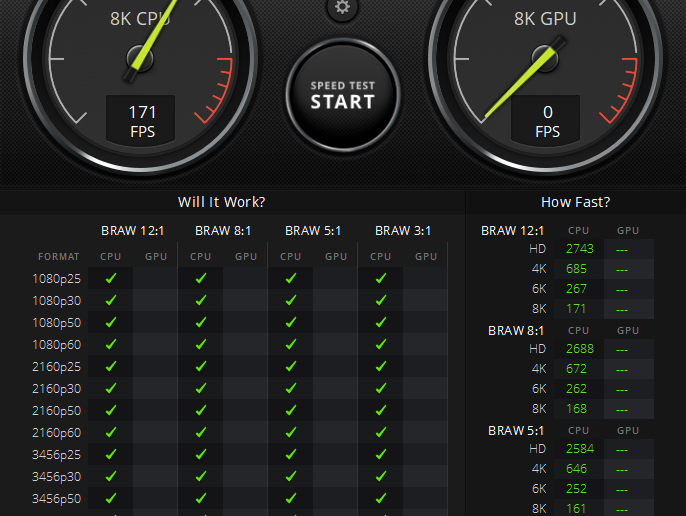
Task: Start the speed test
Action: point(343,95)
